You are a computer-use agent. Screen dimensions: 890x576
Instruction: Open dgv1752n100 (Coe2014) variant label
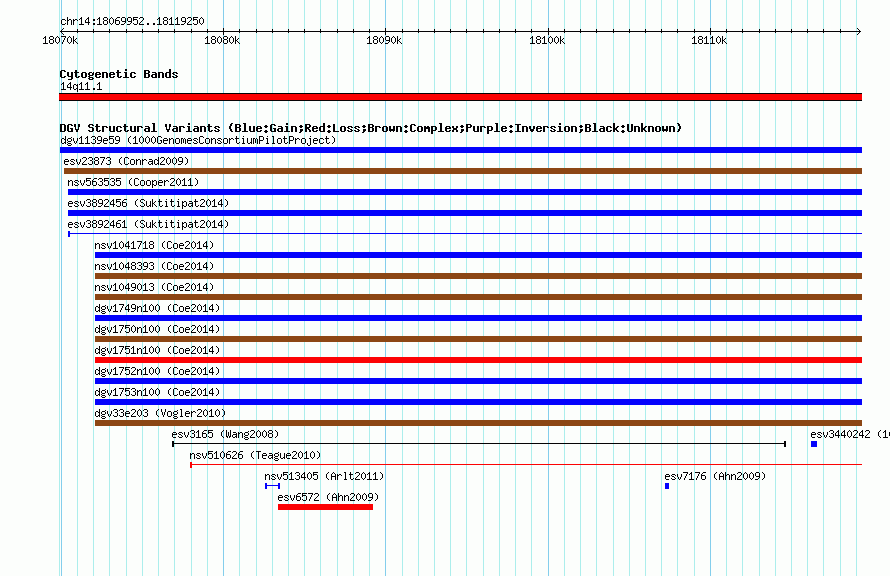point(157,371)
